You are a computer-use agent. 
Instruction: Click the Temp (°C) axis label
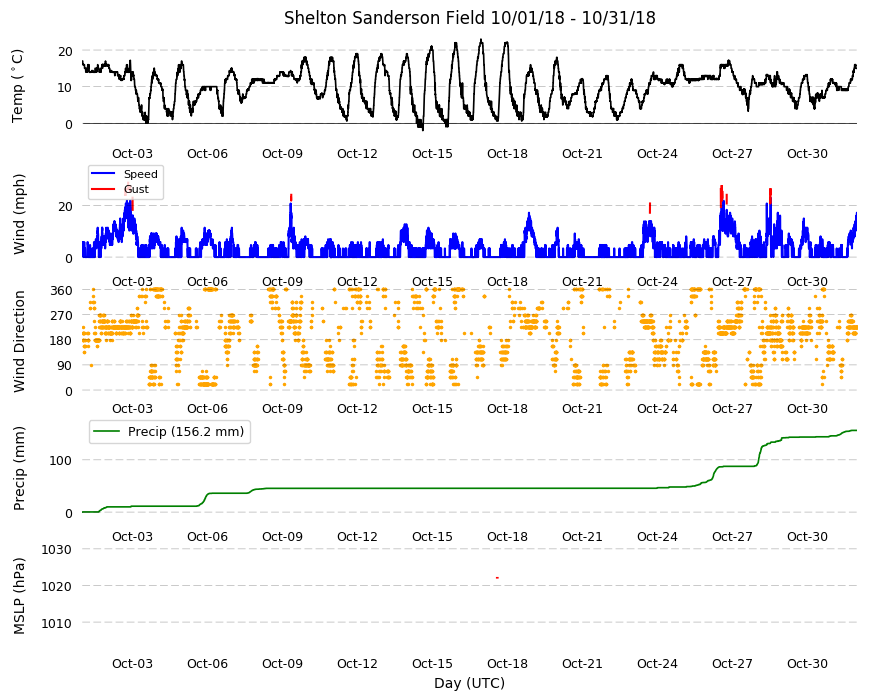[18, 85]
